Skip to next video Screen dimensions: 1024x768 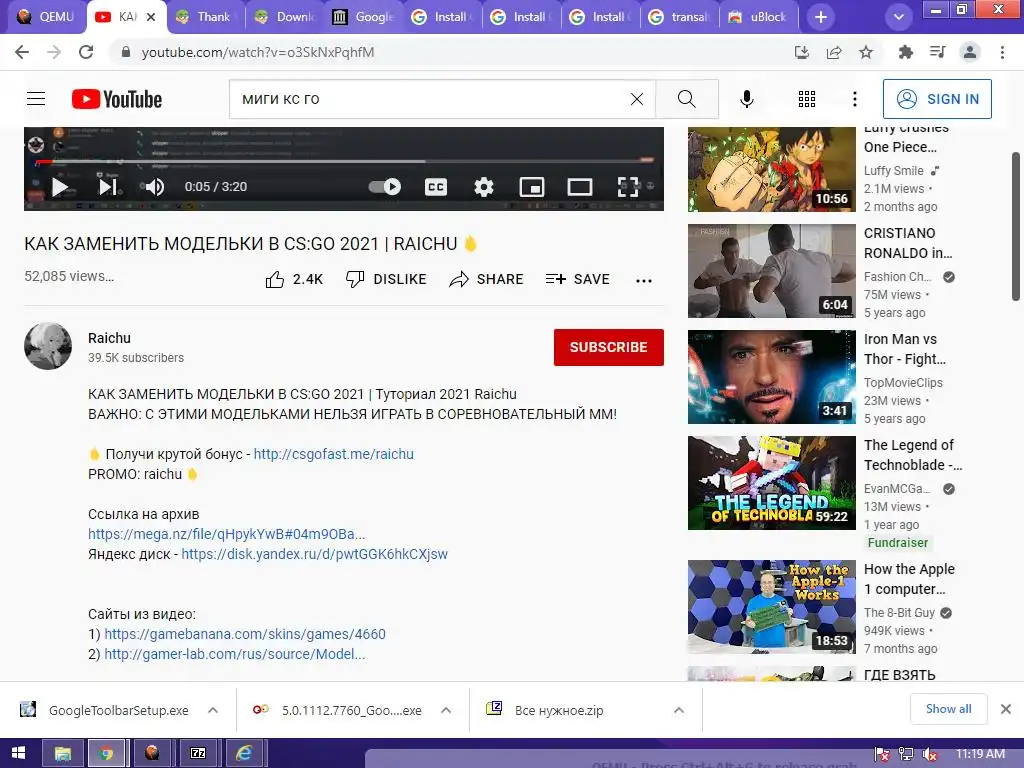coord(108,187)
